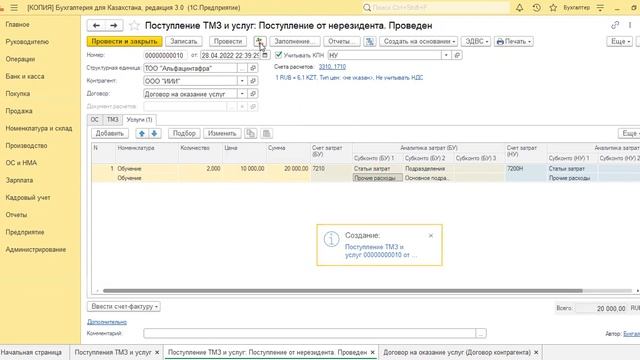This screenshot has height=360, width=640.
Task: Expand the Контрагент dropdown arrow
Action: coord(242,81)
